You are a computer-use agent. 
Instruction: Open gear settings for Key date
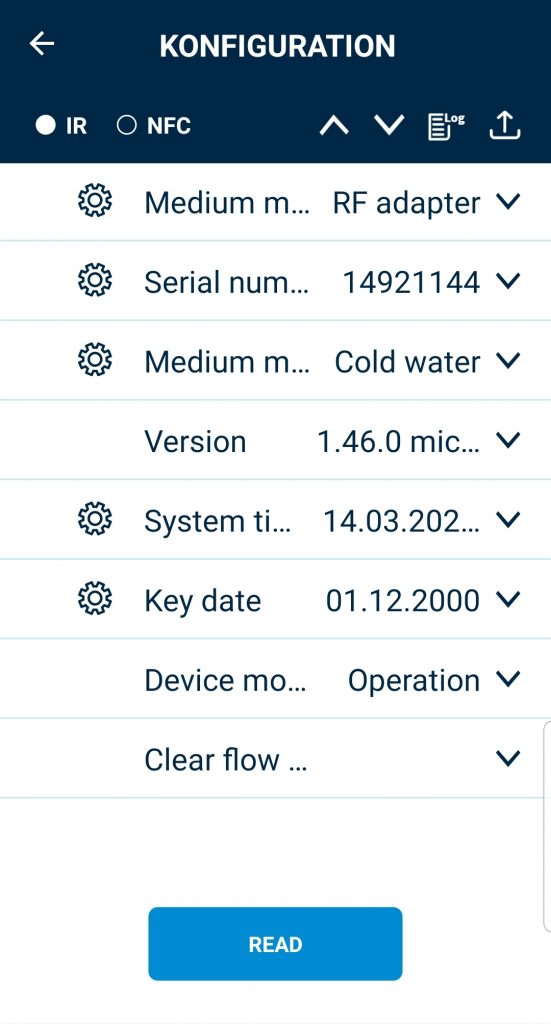point(95,599)
